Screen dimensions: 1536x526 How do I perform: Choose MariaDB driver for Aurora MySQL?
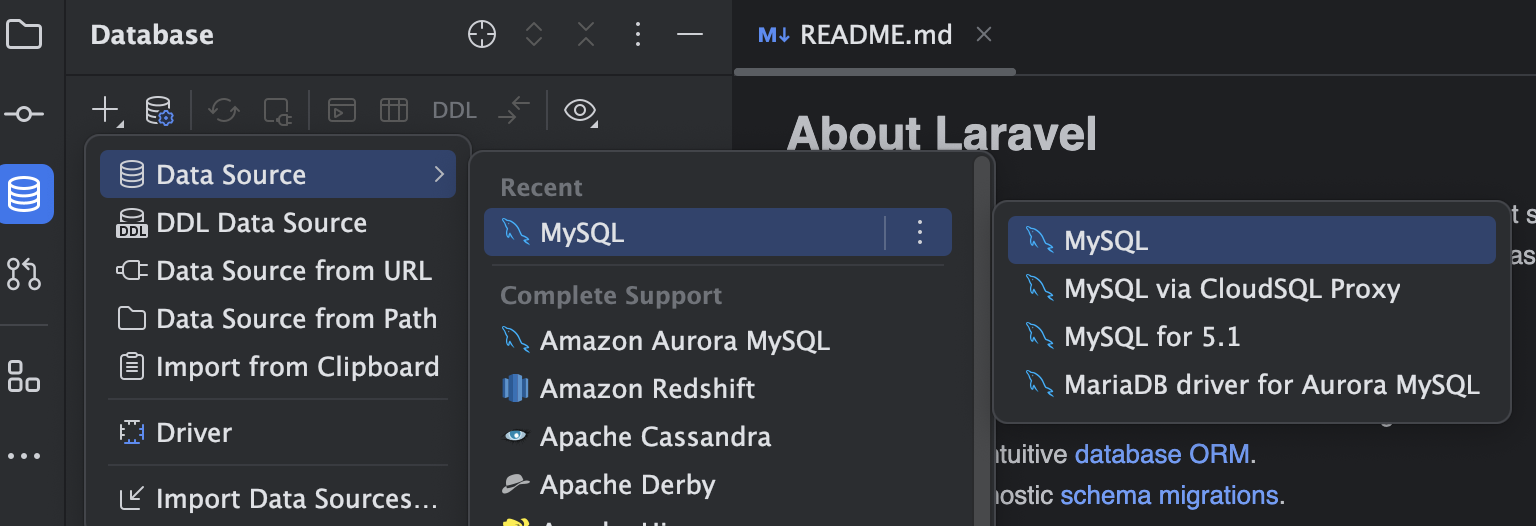pos(1251,385)
